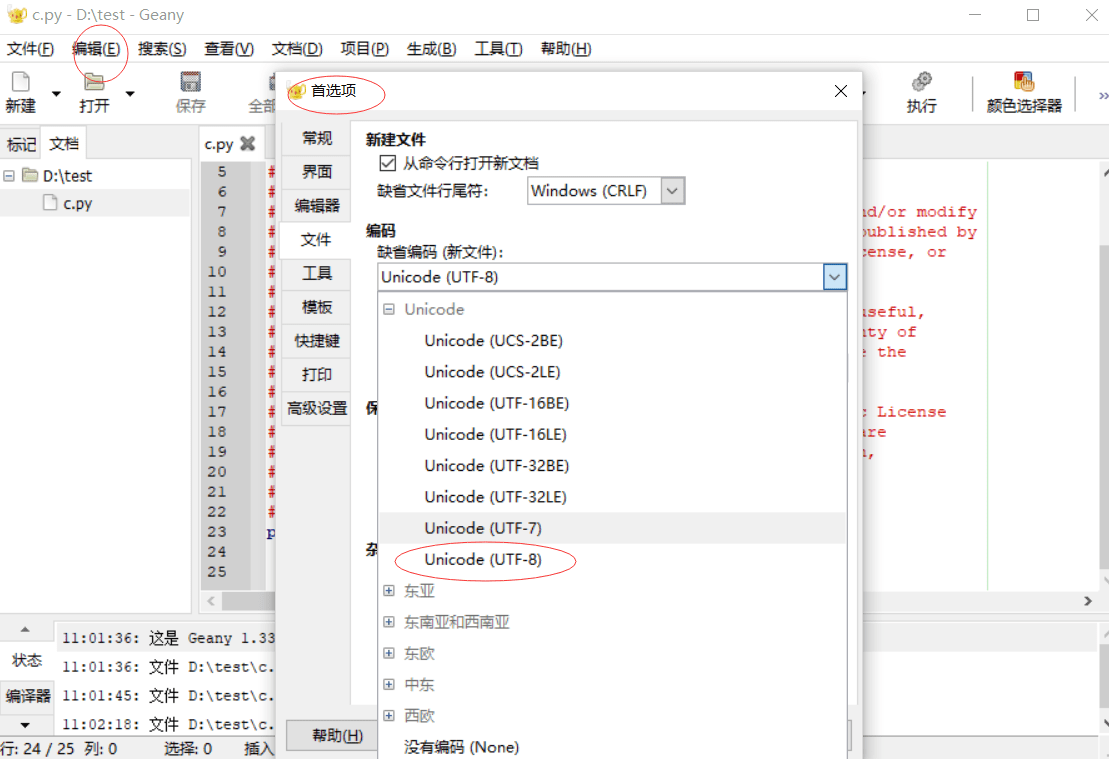
Task: Expand the 西欧 encoding group
Action: 387,715
